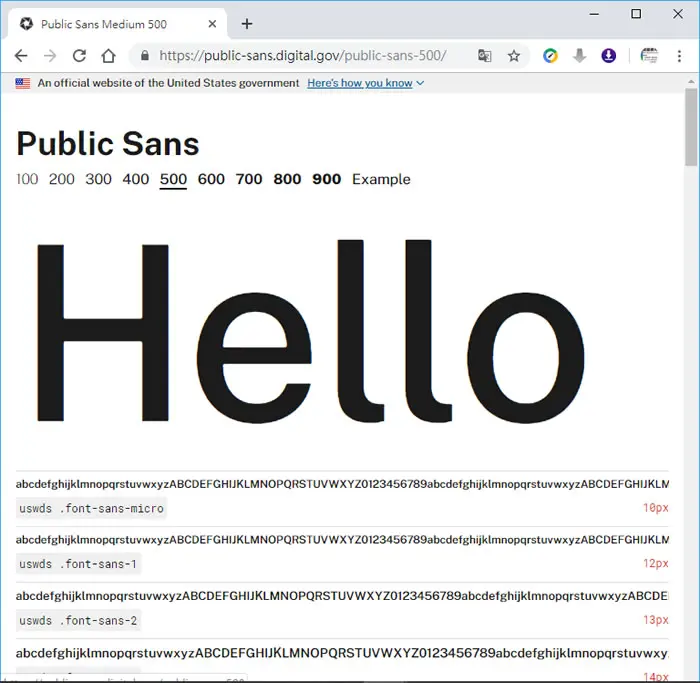Reload the Public Sans page

(79, 56)
